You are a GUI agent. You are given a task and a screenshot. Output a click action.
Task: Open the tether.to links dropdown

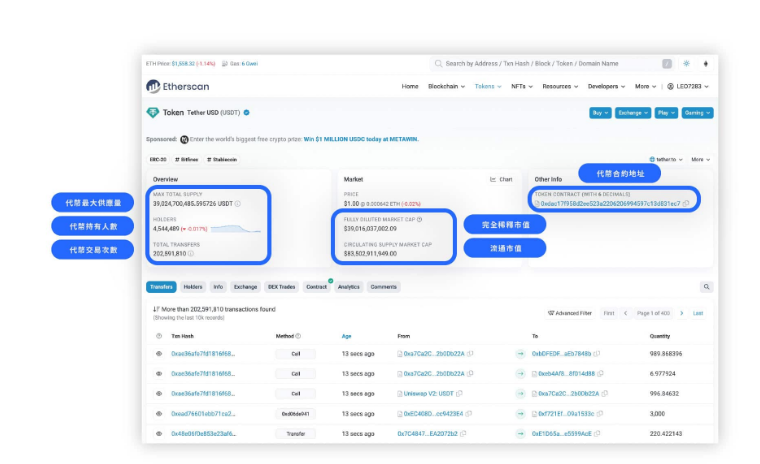[x=666, y=160]
